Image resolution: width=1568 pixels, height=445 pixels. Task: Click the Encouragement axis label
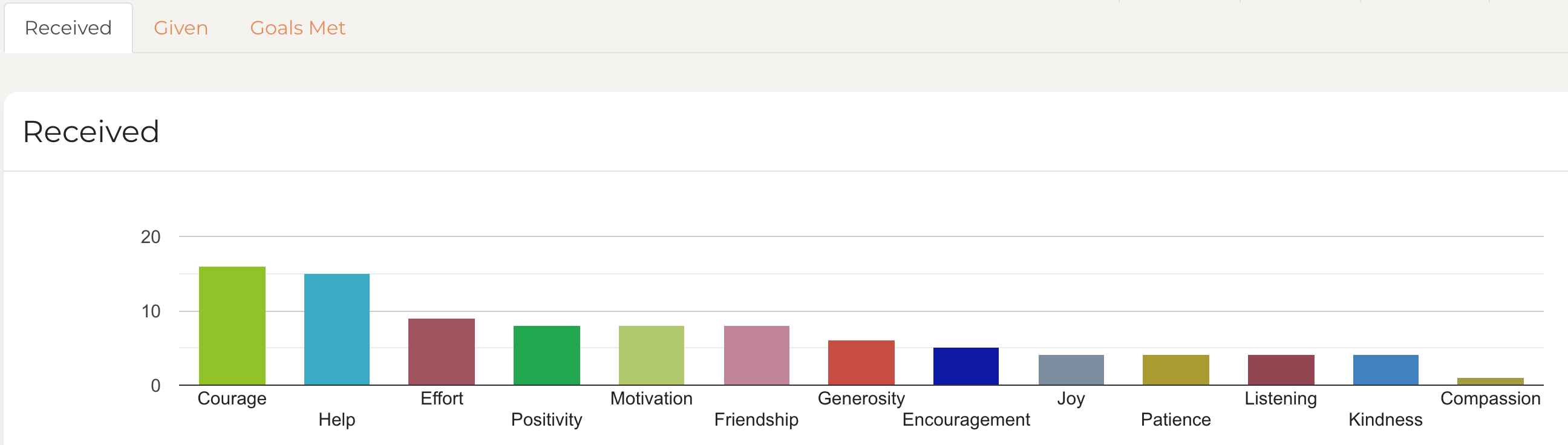click(966, 420)
